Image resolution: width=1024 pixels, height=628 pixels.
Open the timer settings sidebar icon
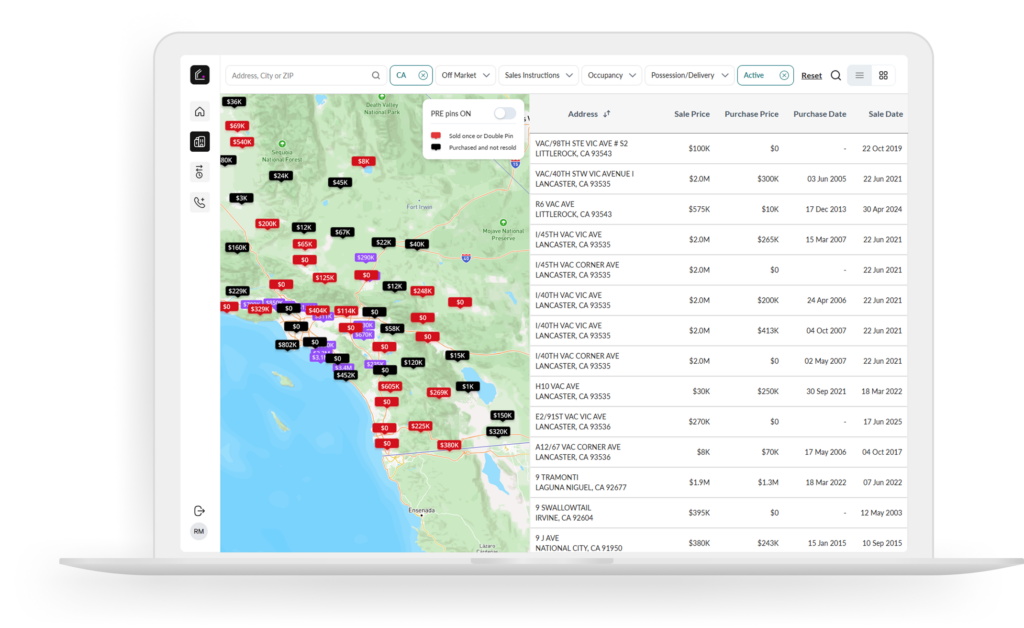199,172
